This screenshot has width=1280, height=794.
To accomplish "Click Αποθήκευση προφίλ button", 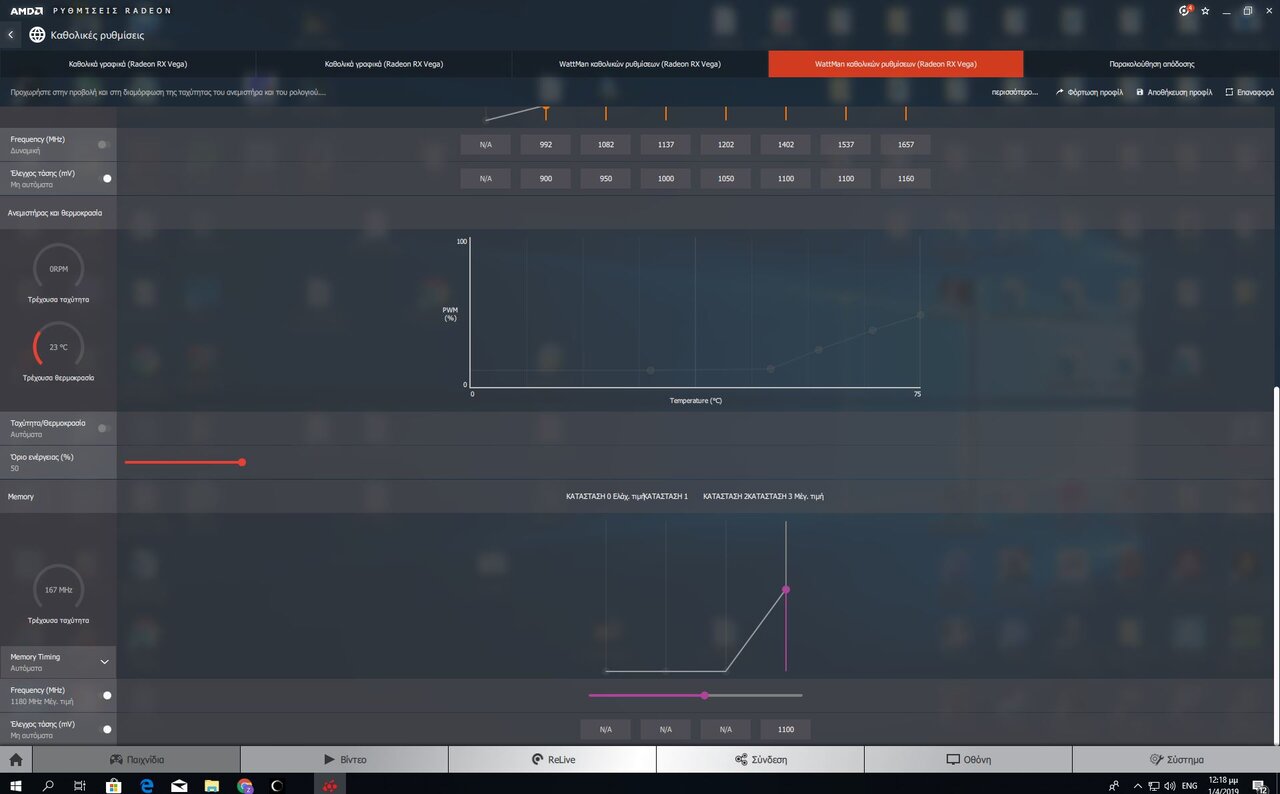I will tap(1174, 92).
